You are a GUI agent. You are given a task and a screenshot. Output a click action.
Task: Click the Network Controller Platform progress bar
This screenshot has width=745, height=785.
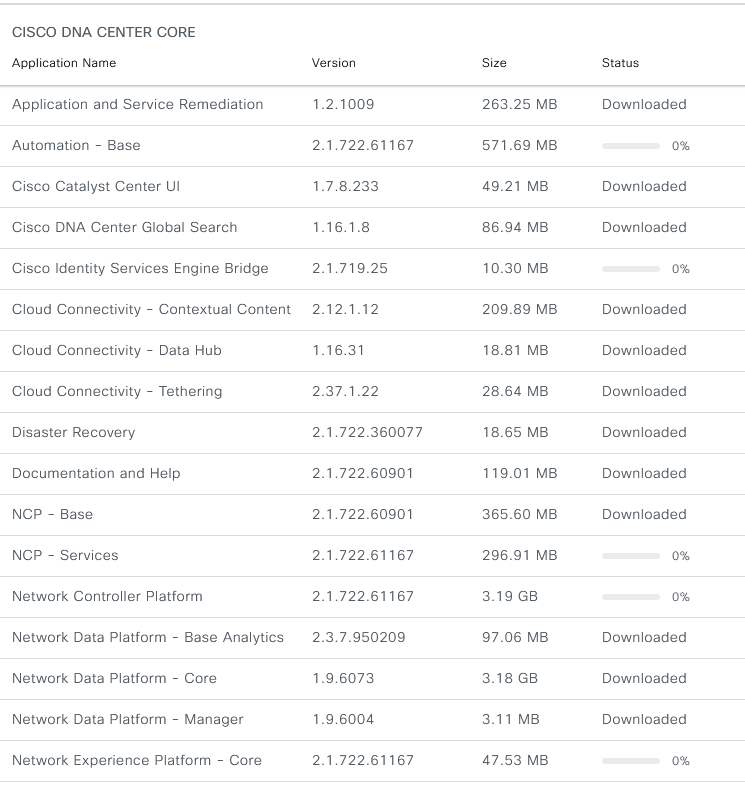coord(630,597)
